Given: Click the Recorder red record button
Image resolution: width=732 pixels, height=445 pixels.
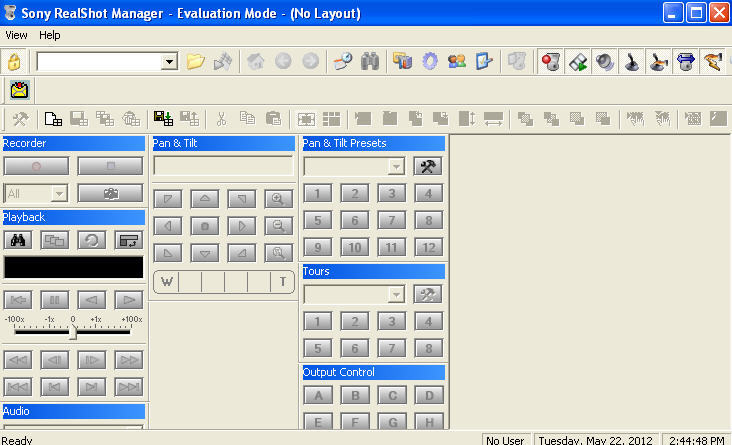Looking at the screenshot, I should point(36,166).
